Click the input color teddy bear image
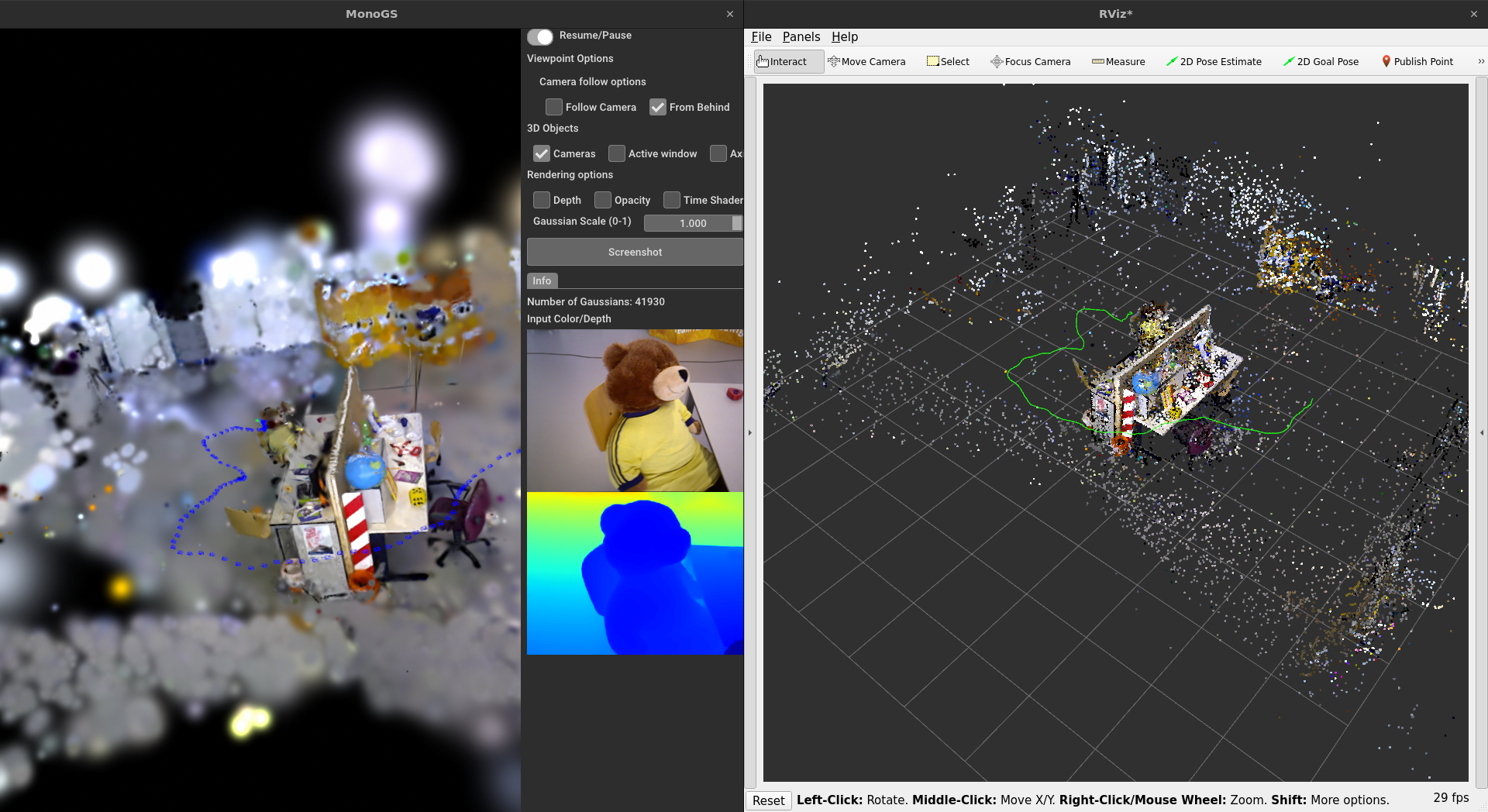The image size is (1488, 812). 635,410
